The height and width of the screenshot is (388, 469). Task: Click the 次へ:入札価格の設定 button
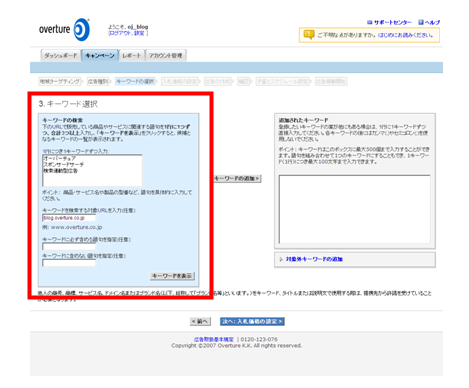tap(252, 321)
